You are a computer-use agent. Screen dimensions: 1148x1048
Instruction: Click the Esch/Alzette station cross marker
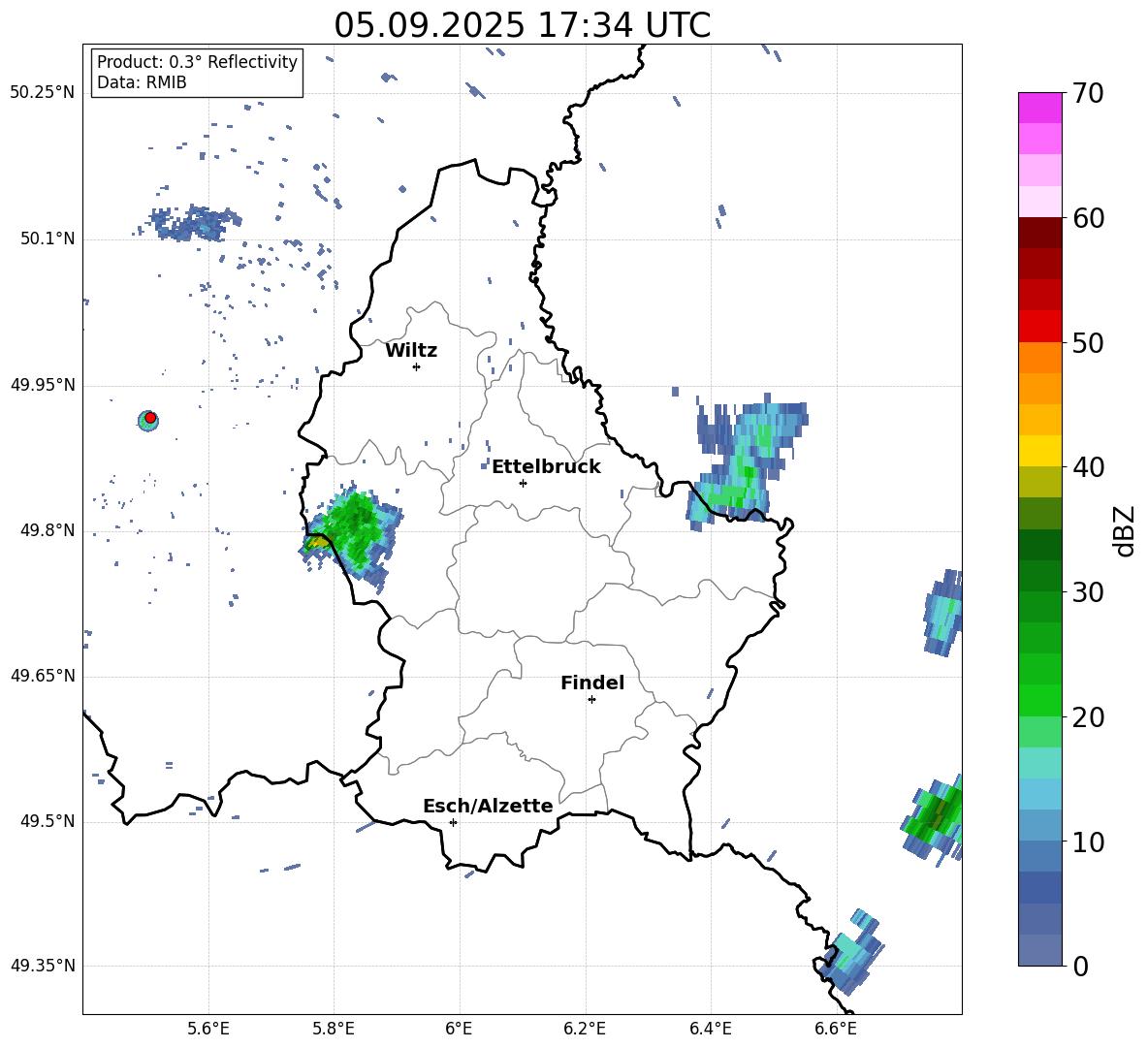pos(453,822)
